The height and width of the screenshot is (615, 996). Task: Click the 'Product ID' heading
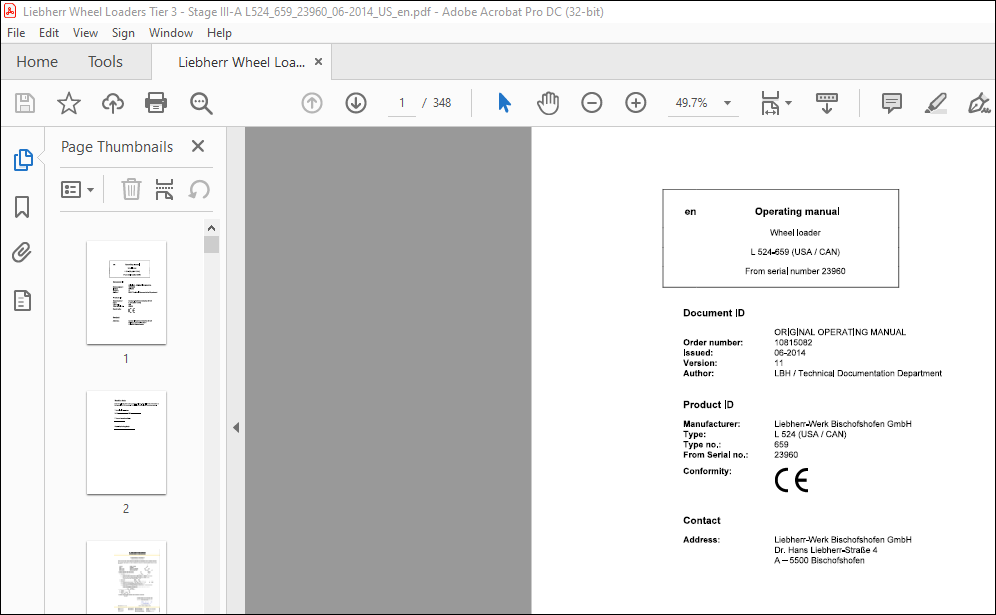(708, 405)
